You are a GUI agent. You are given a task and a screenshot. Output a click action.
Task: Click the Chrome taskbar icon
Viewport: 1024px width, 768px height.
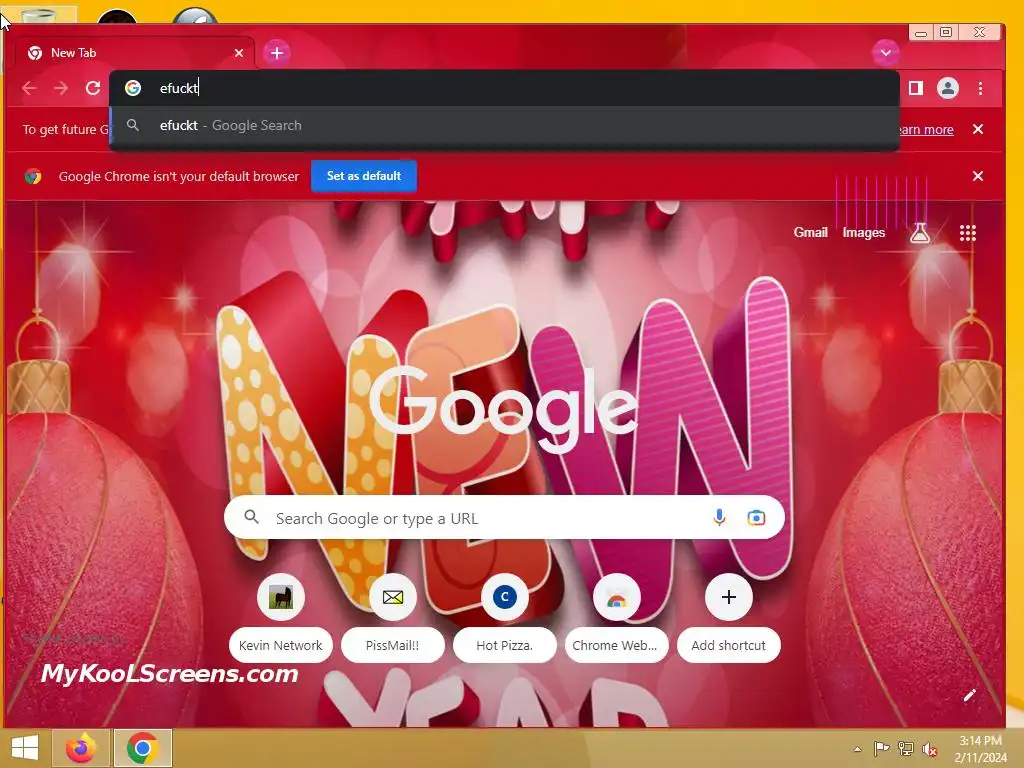tap(143, 748)
